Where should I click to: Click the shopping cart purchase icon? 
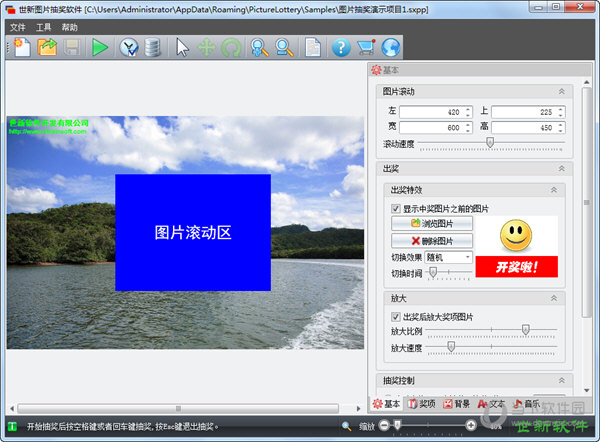pyautogui.click(x=365, y=47)
